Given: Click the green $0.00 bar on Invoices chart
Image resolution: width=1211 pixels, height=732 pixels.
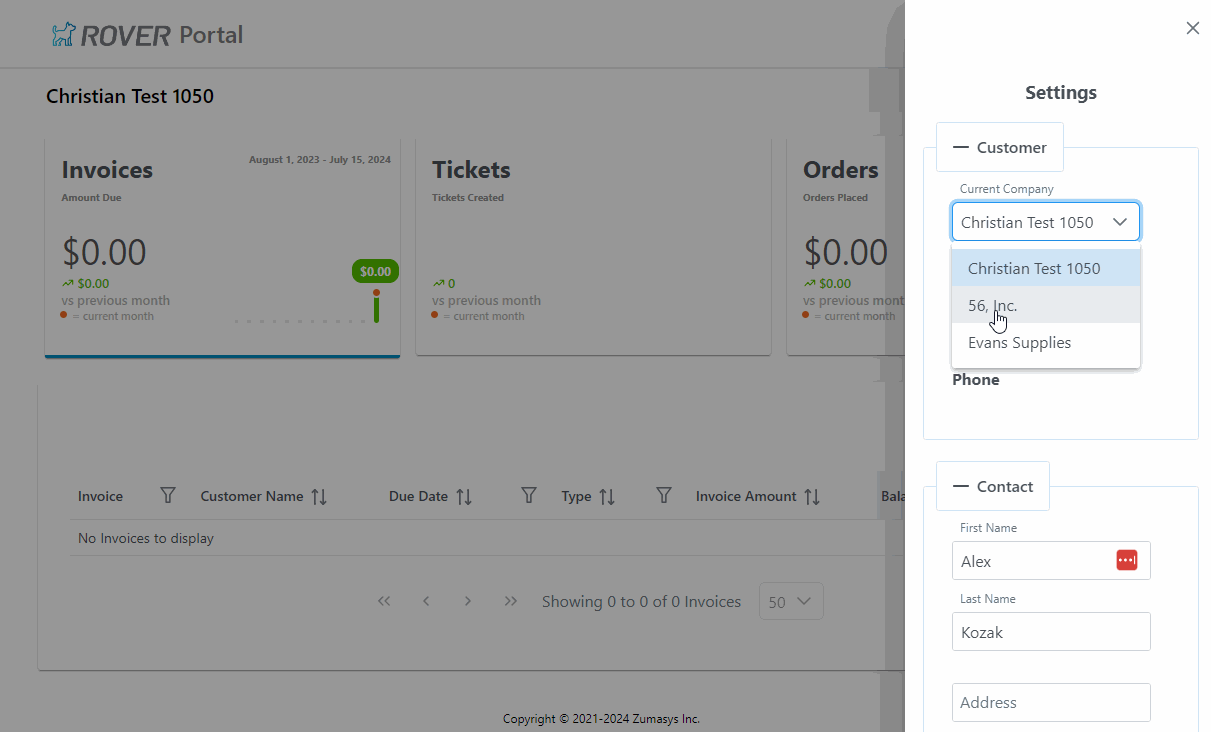Looking at the screenshot, I should click(375, 270).
